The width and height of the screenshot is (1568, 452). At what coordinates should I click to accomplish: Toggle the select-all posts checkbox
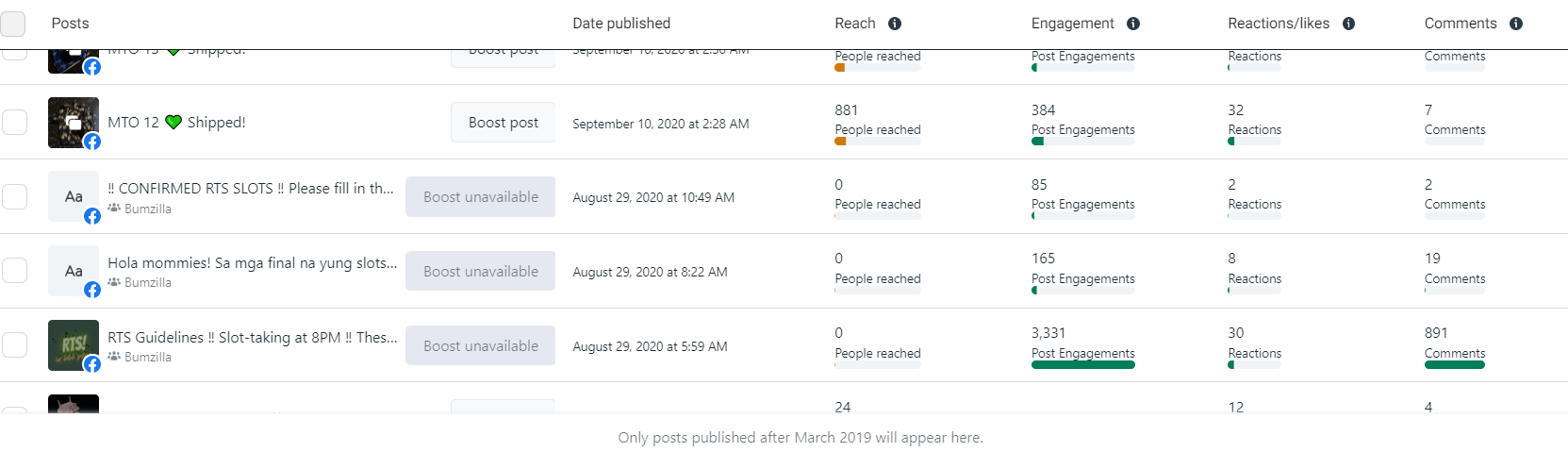click(x=13, y=24)
